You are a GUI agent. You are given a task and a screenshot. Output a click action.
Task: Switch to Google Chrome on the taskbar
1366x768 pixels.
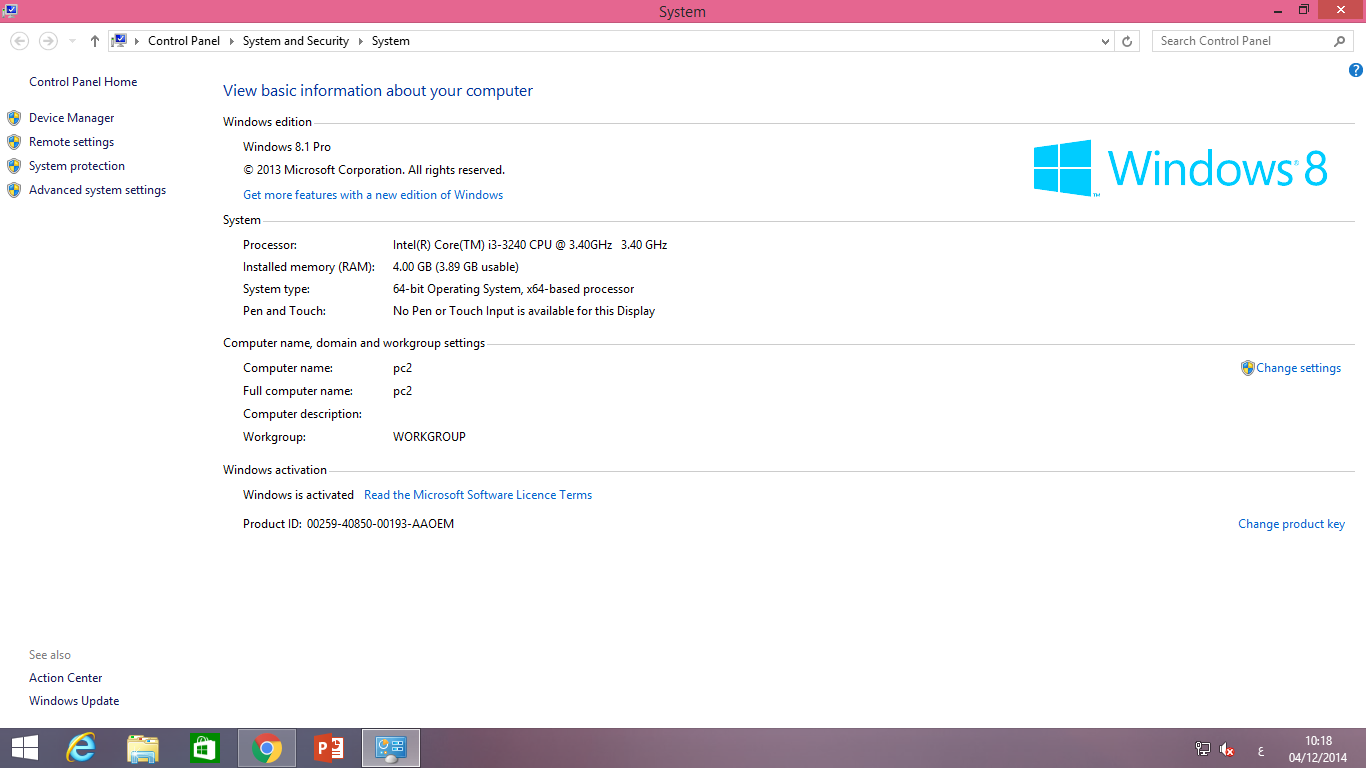(x=267, y=748)
